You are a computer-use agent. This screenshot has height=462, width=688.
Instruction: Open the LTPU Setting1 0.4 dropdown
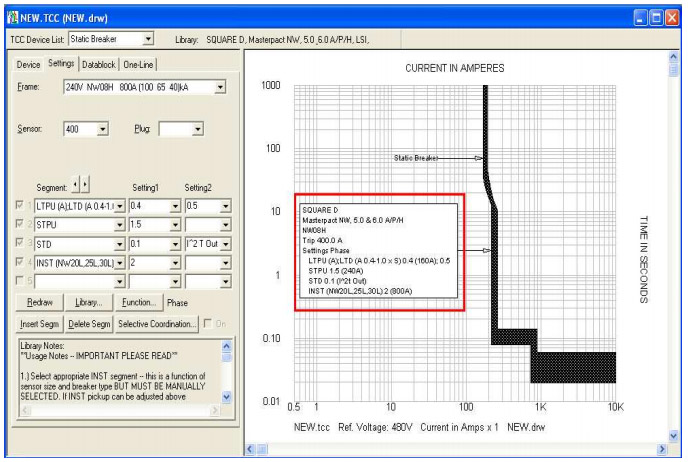pos(175,206)
